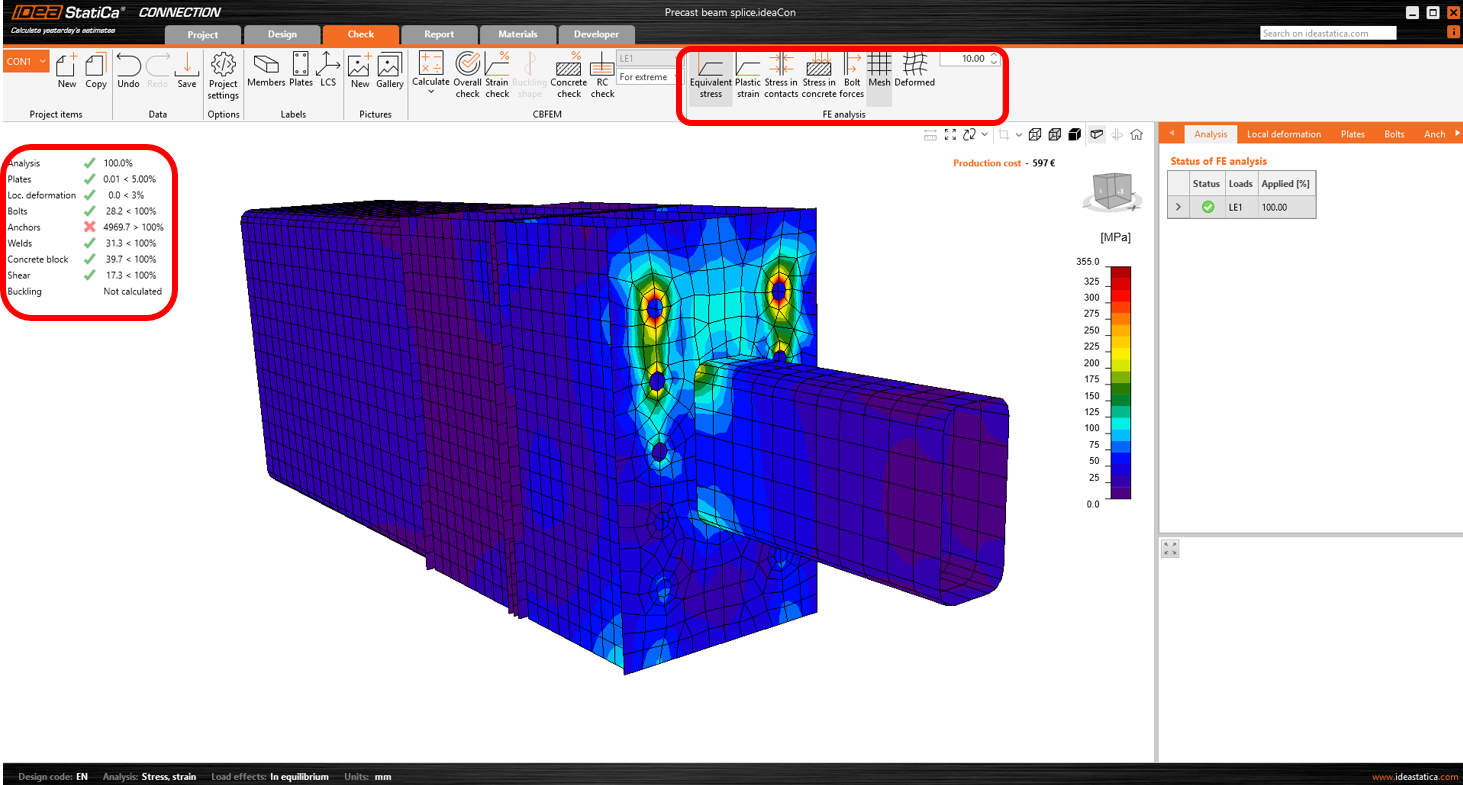
Task: Click the Save button
Action: (x=187, y=71)
